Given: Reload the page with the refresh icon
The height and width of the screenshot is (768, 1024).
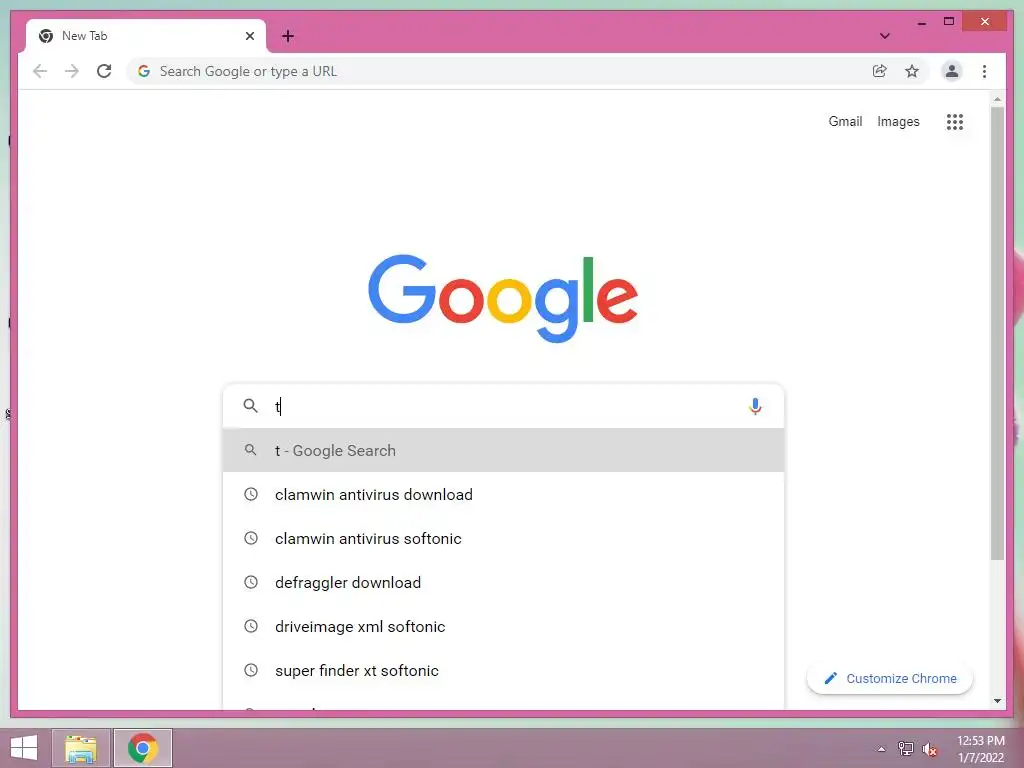Looking at the screenshot, I should click(x=104, y=71).
